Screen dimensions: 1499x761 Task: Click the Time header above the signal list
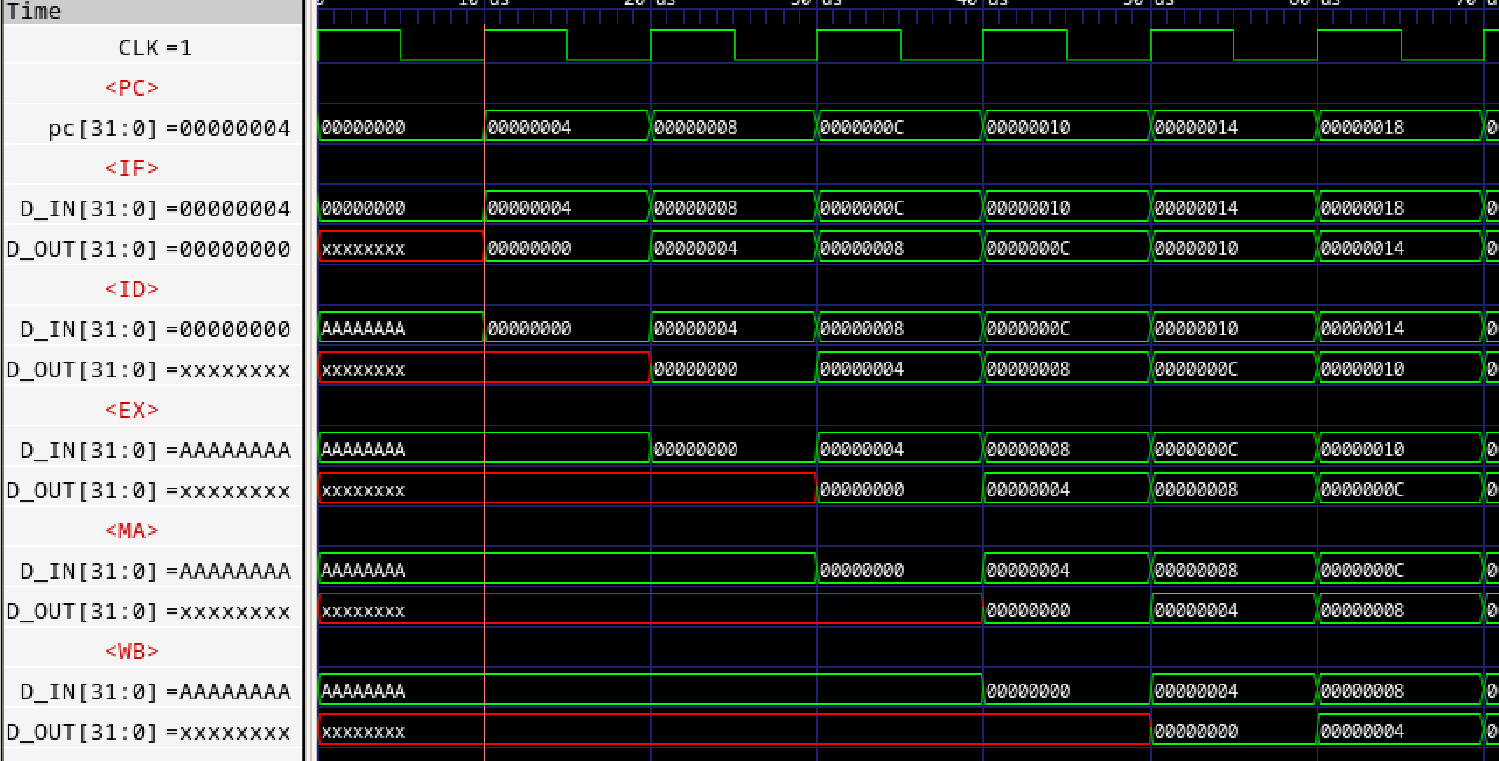[x=35, y=11]
